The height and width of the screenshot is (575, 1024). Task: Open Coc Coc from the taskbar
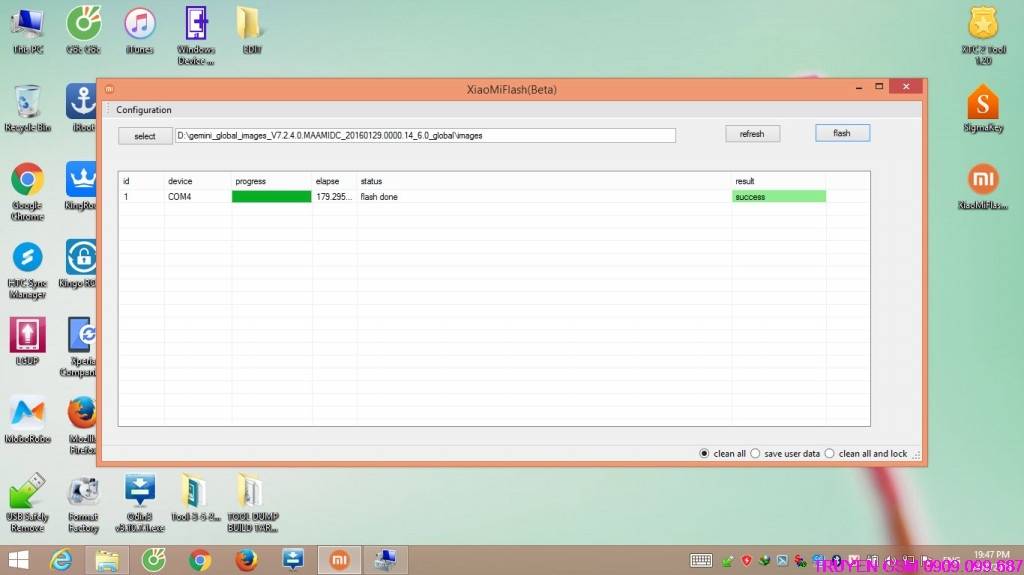pyautogui.click(x=154, y=561)
